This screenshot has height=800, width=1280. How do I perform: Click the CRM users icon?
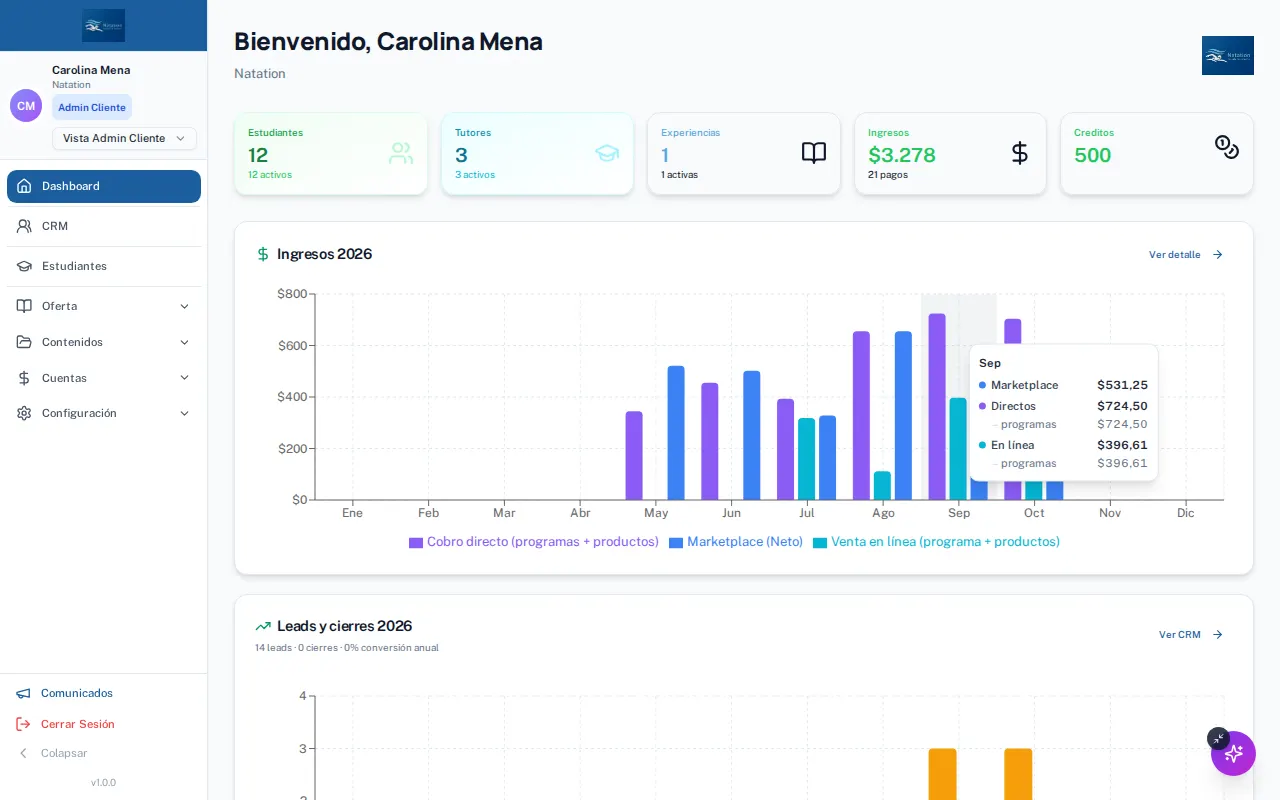[x=24, y=226]
